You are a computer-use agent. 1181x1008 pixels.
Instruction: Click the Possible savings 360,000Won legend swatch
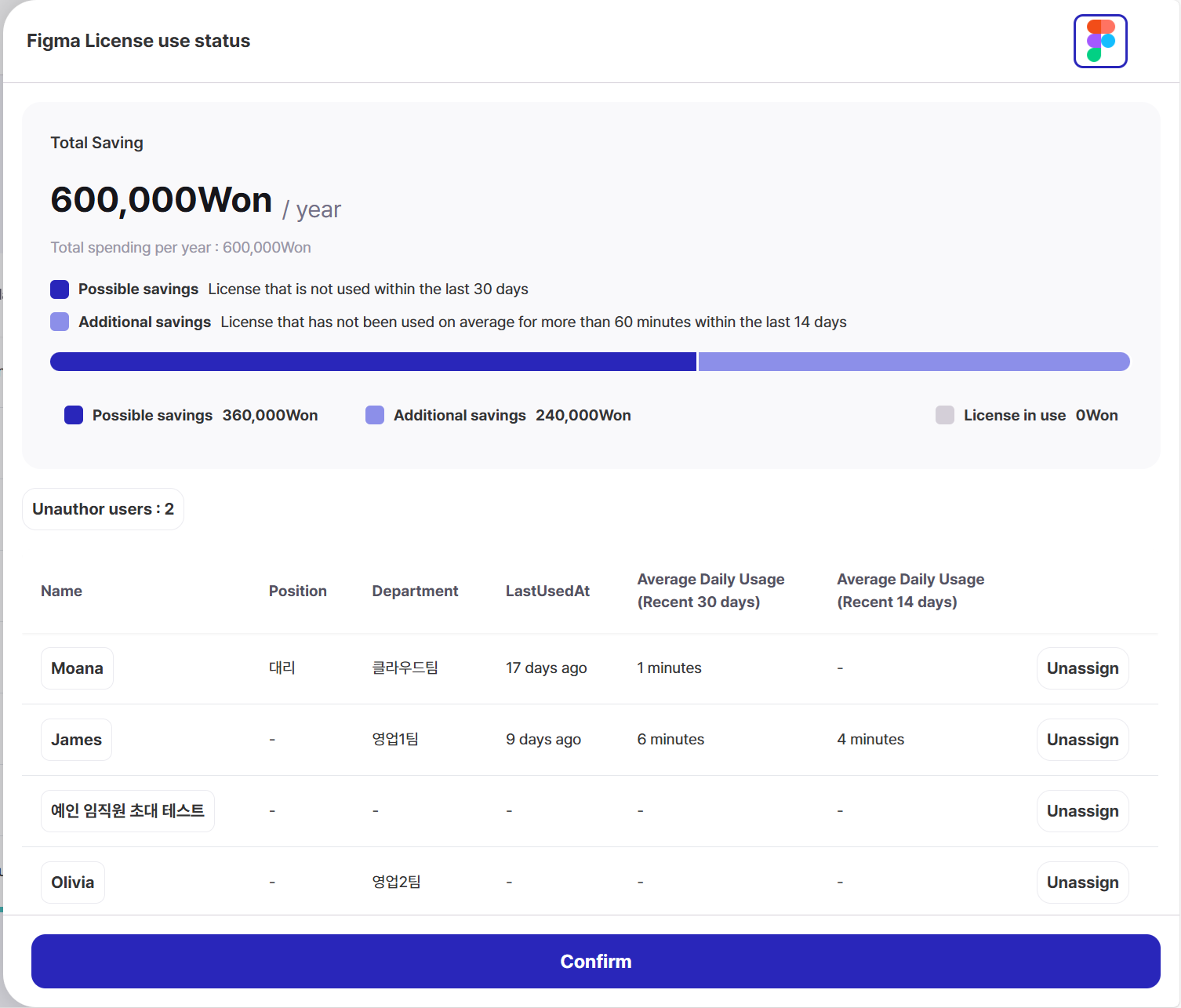pos(74,415)
